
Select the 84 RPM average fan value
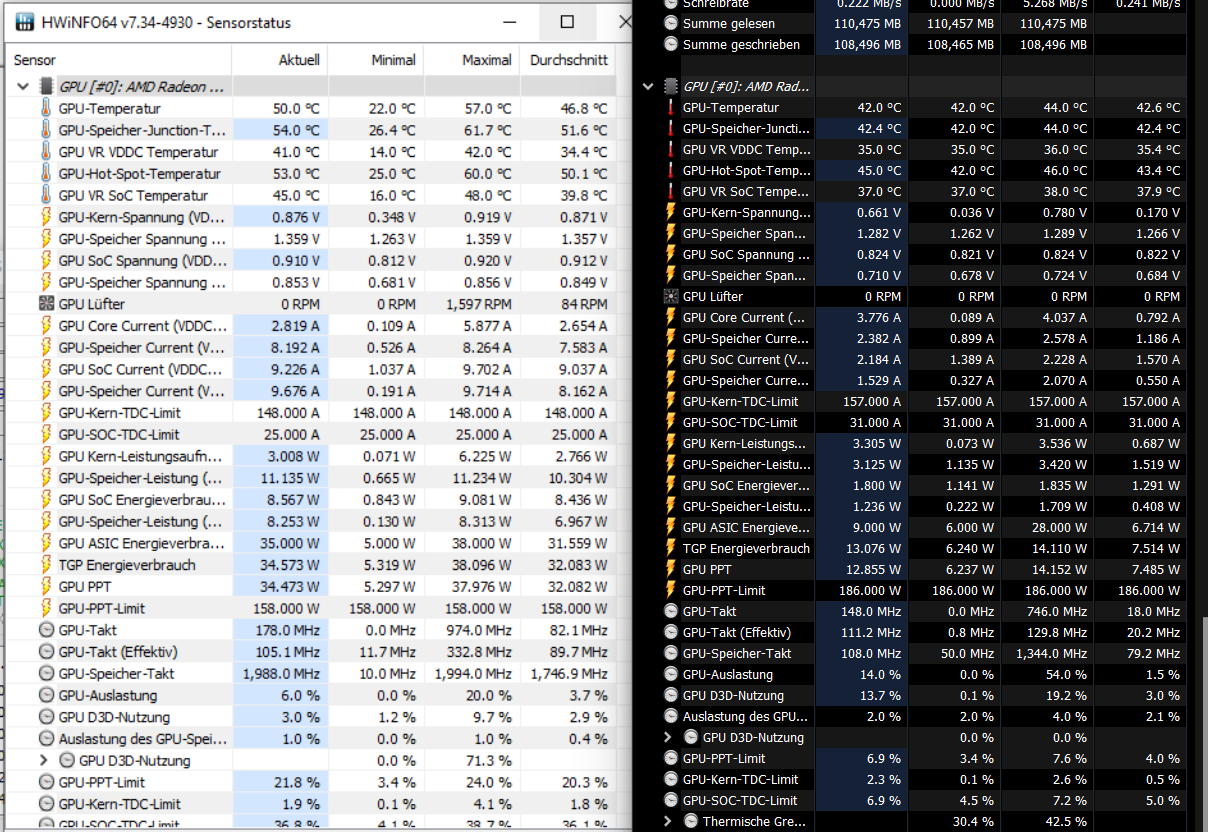(x=582, y=304)
